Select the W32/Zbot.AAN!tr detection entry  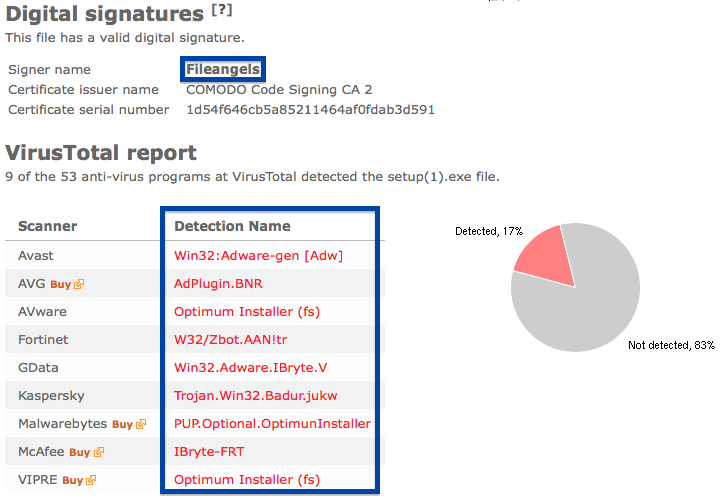231,340
